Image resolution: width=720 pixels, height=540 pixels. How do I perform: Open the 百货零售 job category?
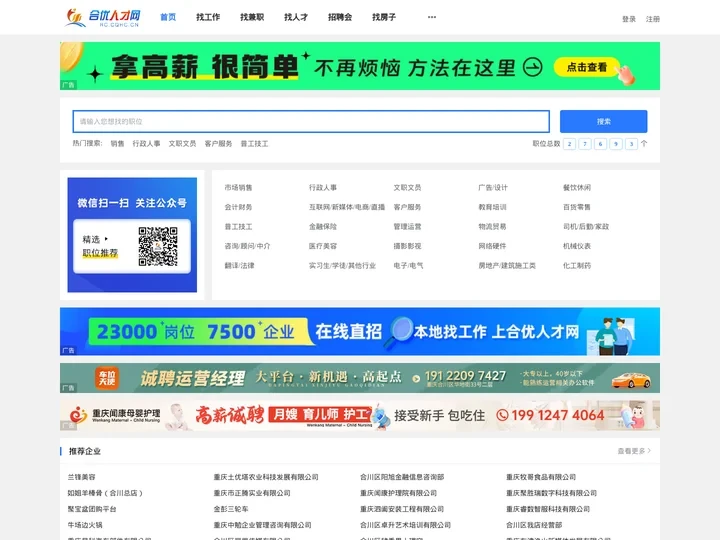point(577,207)
